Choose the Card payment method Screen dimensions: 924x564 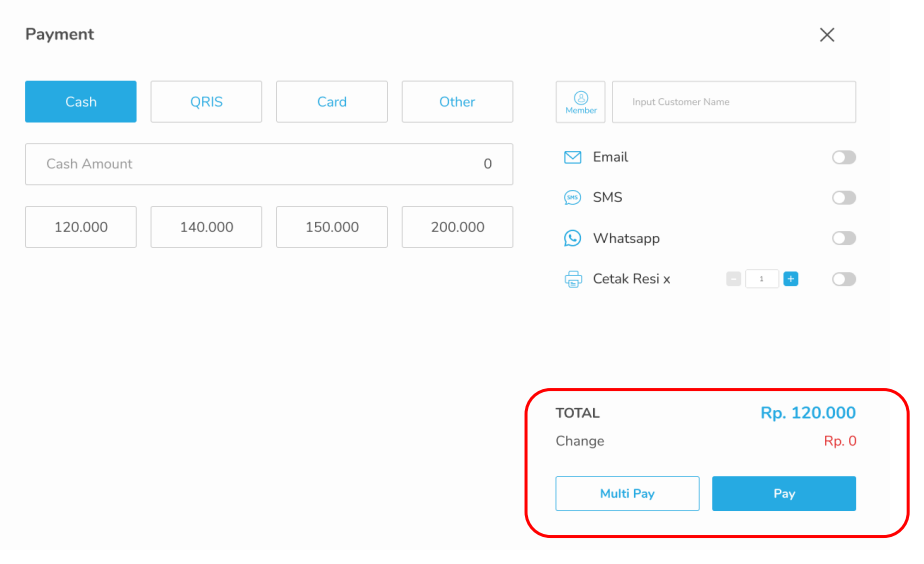point(332,102)
